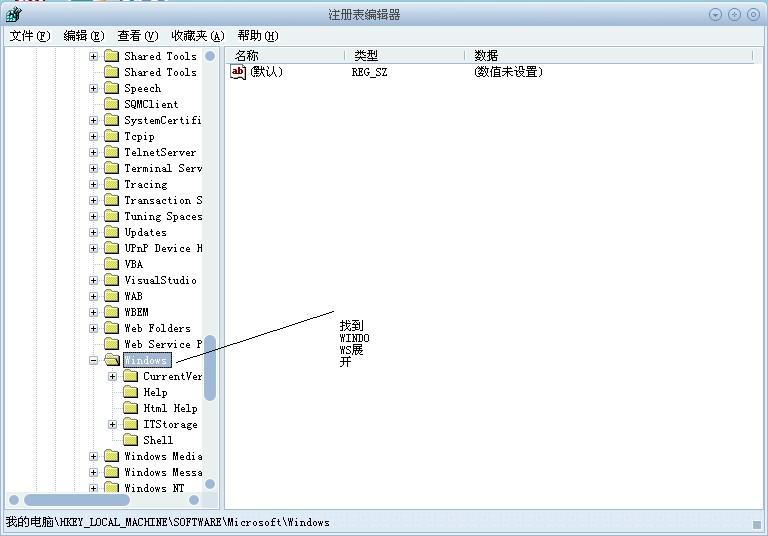
Task: Open the 帮助(H) menu
Action: point(258,36)
